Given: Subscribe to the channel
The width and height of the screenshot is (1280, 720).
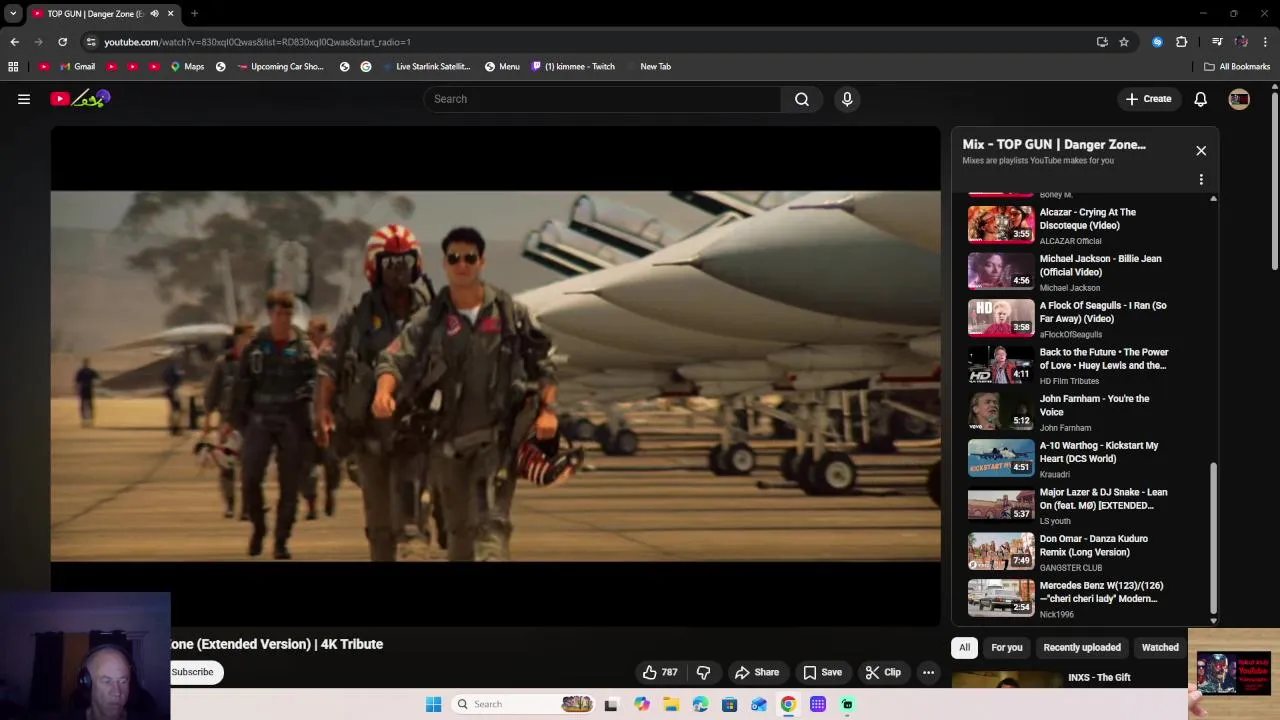Looking at the screenshot, I should tap(192, 672).
